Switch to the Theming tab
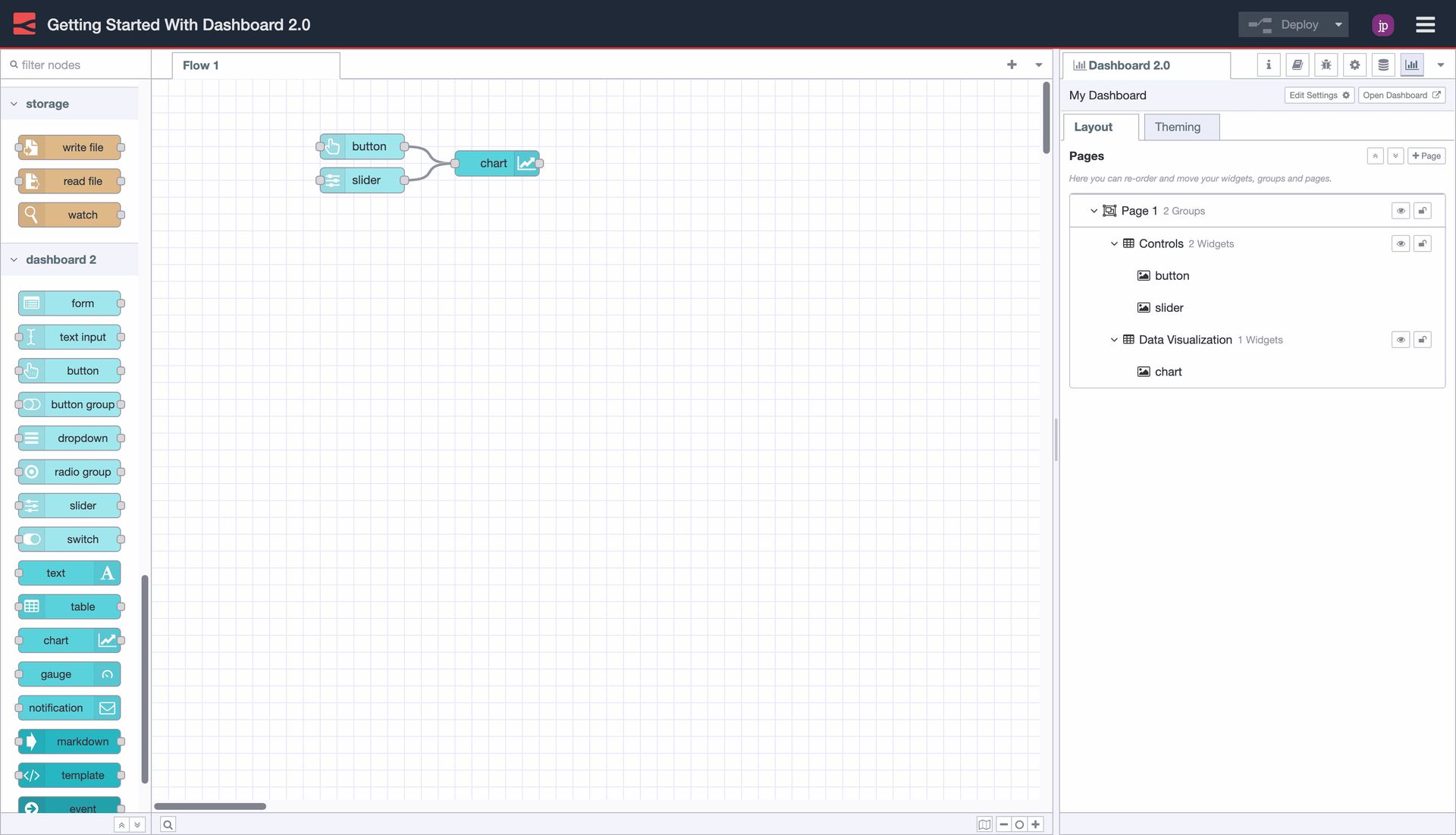This screenshot has width=1456, height=835. click(1179, 127)
